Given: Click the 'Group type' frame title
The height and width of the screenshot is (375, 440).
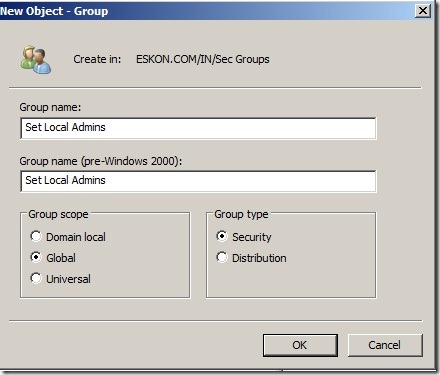Looking at the screenshot, I should tap(241, 214).
